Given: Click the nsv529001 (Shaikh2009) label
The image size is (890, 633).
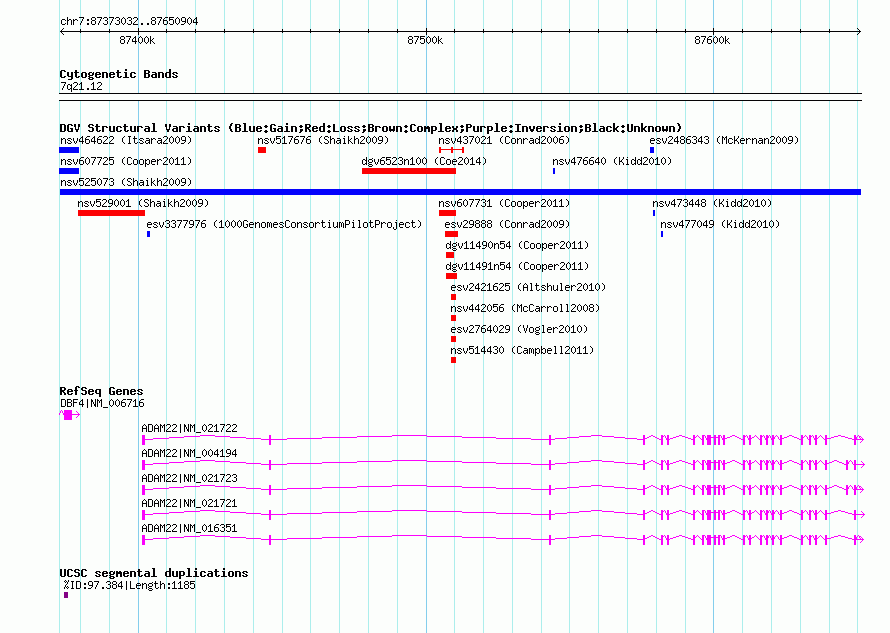Looking at the screenshot, I should point(143,203).
